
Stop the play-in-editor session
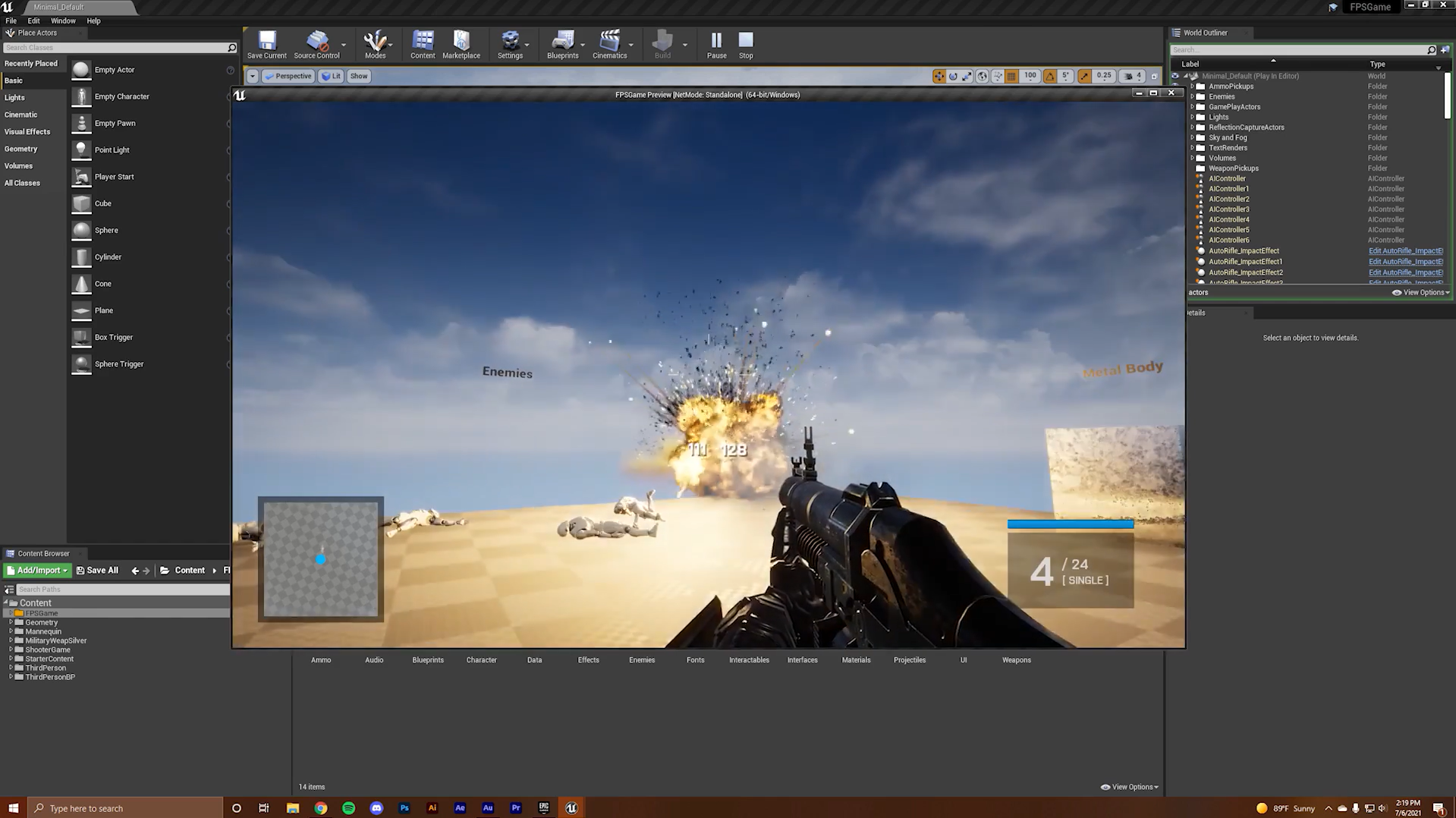pyautogui.click(x=746, y=45)
